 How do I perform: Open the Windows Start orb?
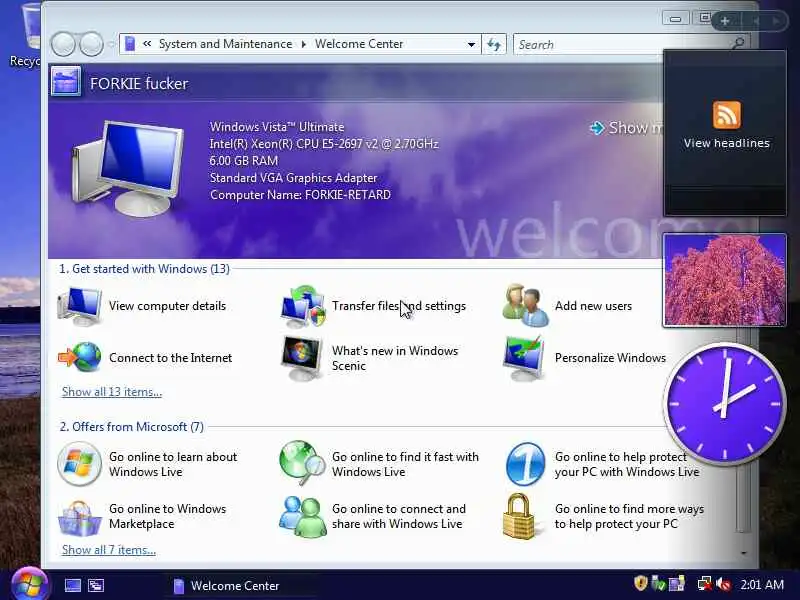(x=29, y=585)
